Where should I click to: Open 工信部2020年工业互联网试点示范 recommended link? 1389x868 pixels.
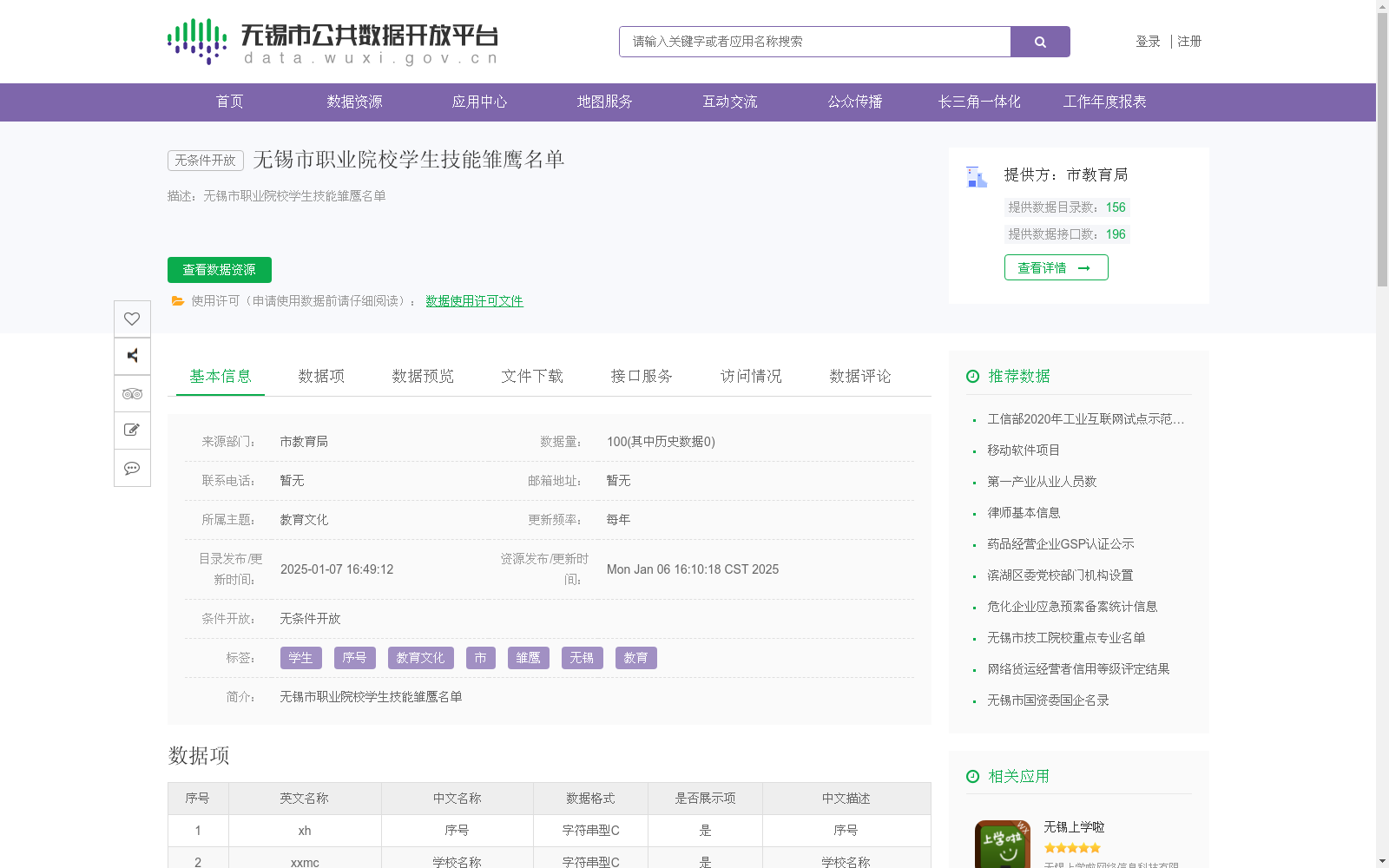tap(1086, 419)
